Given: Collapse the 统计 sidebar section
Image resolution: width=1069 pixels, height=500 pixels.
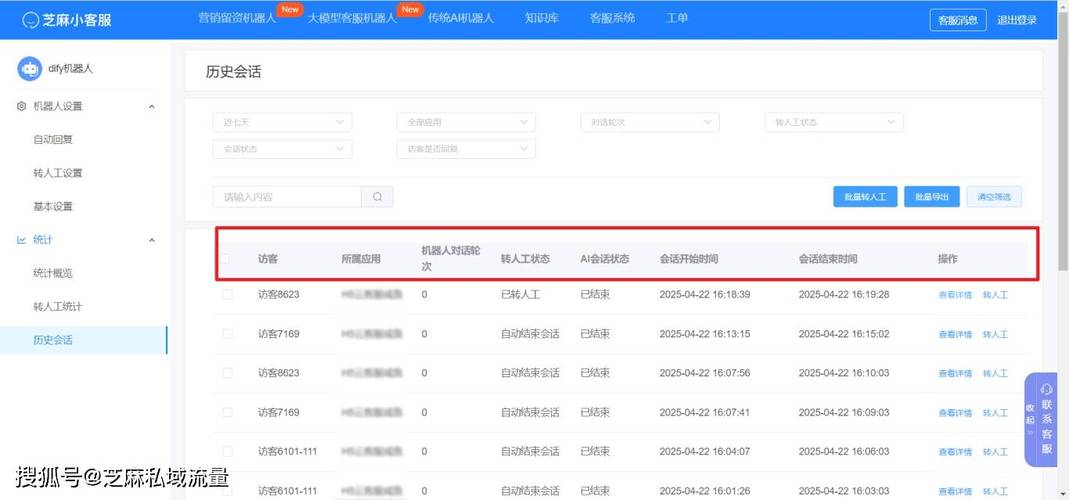Looking at the screenshot, I should [x=151, y=240].
